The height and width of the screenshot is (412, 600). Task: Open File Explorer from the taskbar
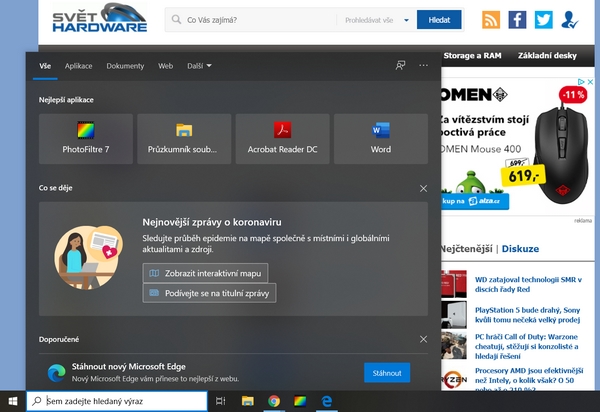tap(248, 401)
